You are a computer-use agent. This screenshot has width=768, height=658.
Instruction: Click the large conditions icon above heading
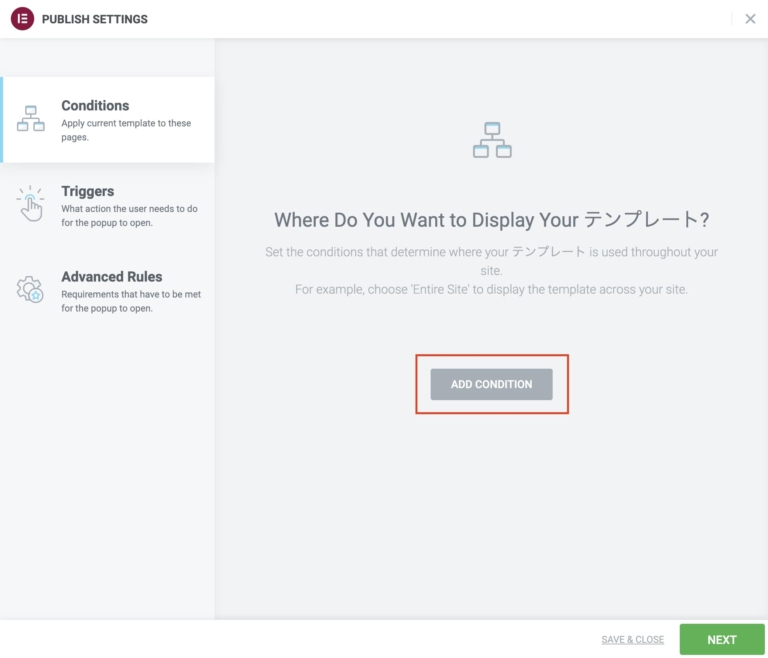(x=491, y=140)
